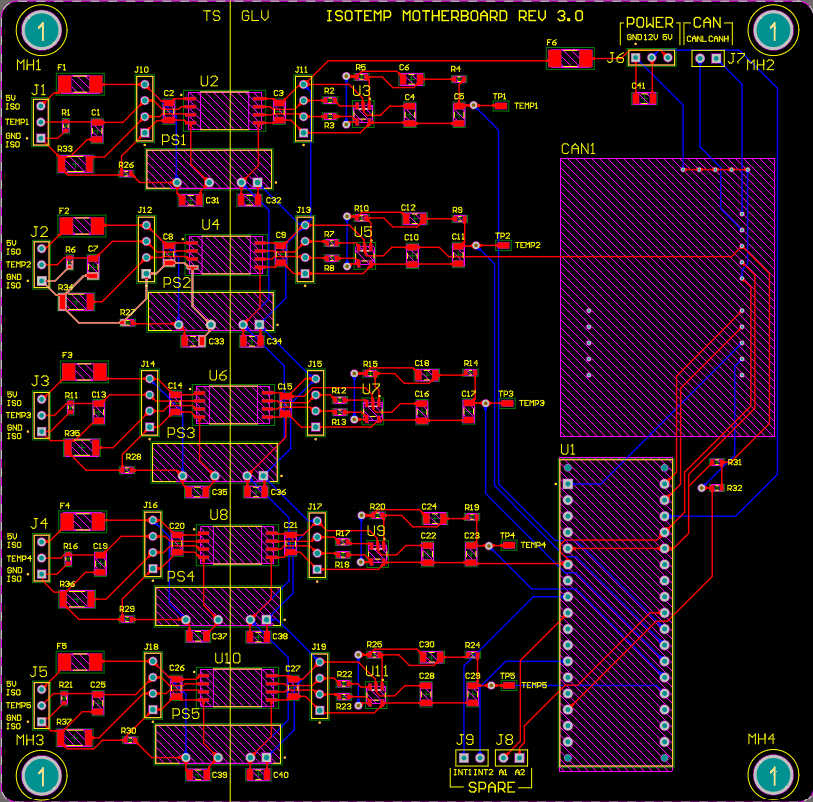Select test point TP4 pad
Viewport: 813px width, 802px height.
509,545
